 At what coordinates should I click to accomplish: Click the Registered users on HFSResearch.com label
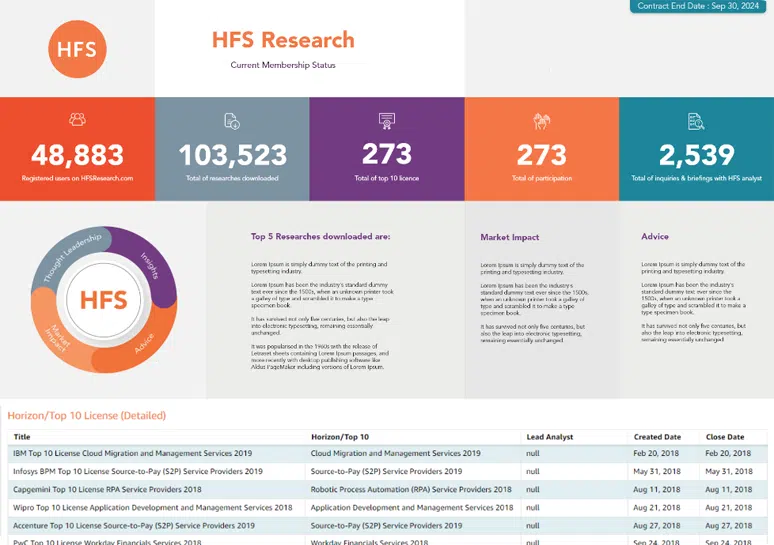point(77,178)
